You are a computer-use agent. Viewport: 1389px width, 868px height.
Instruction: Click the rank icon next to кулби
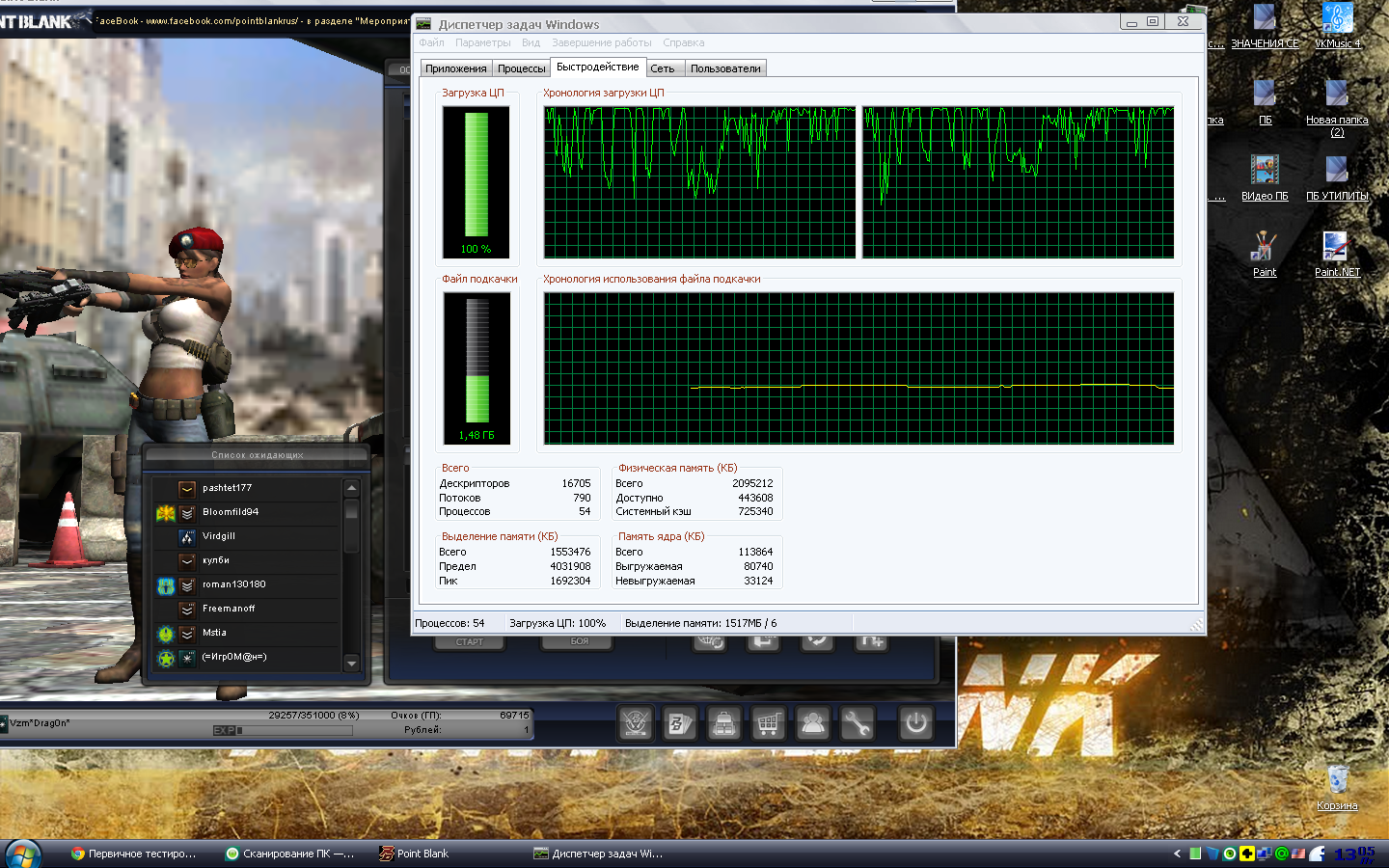[187, 561]
